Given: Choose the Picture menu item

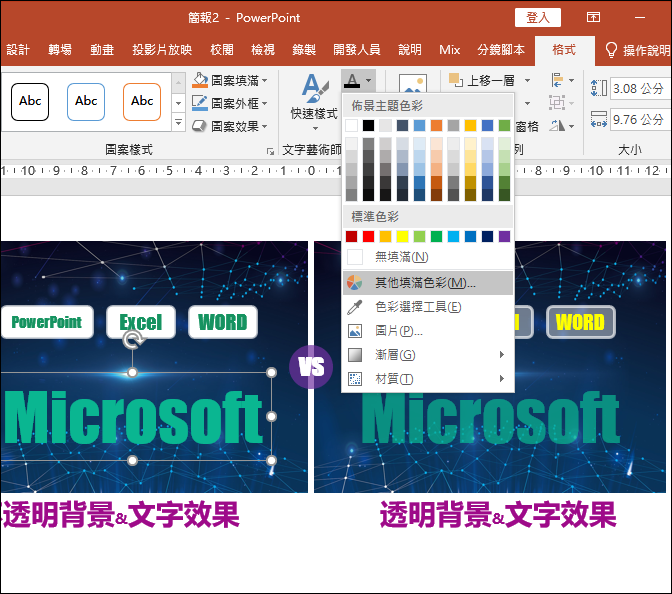Looking at the screenshot, I should pyautogui.click(x=428, y=331).
